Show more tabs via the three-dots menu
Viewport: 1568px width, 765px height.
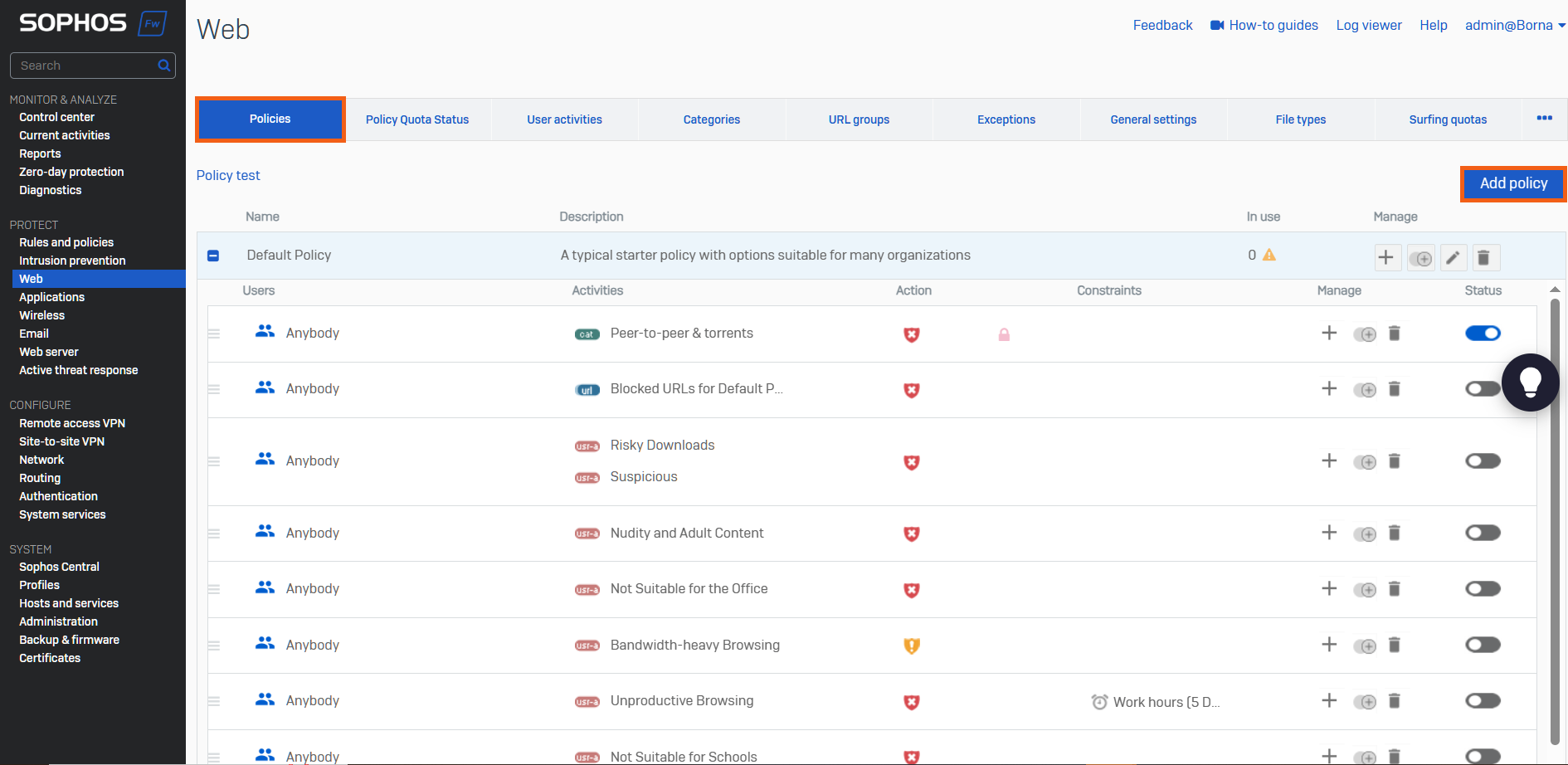coord(1545,119)
